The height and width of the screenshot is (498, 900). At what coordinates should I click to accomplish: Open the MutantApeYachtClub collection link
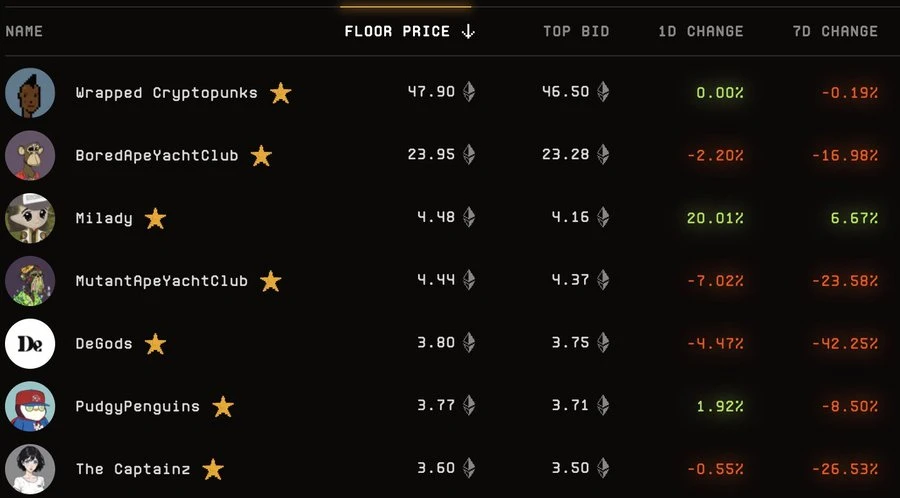pyautogui.click(x=161, y=281)
